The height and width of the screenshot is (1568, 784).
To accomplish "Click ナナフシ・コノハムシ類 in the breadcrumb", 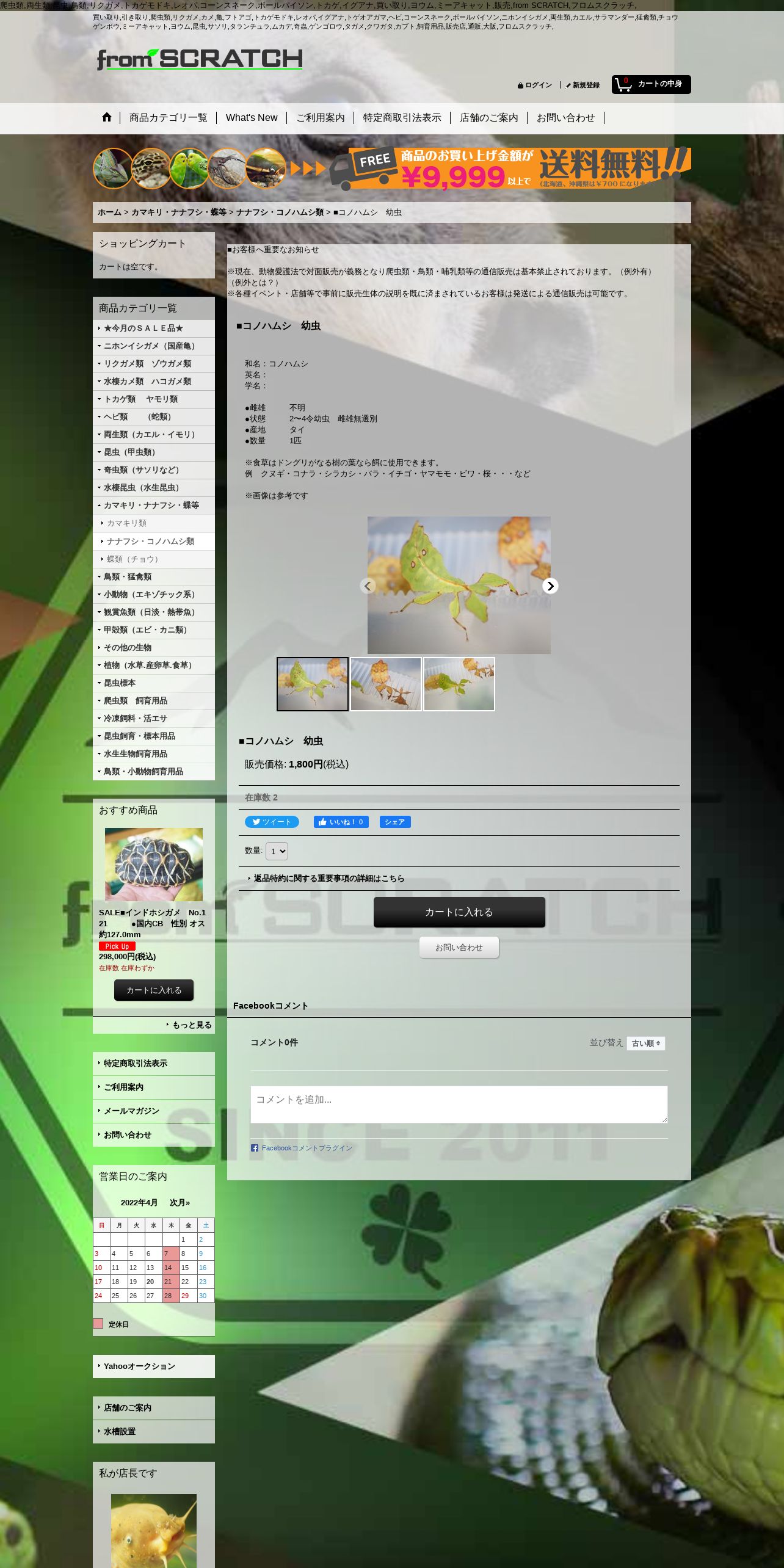I will (280, 212).
